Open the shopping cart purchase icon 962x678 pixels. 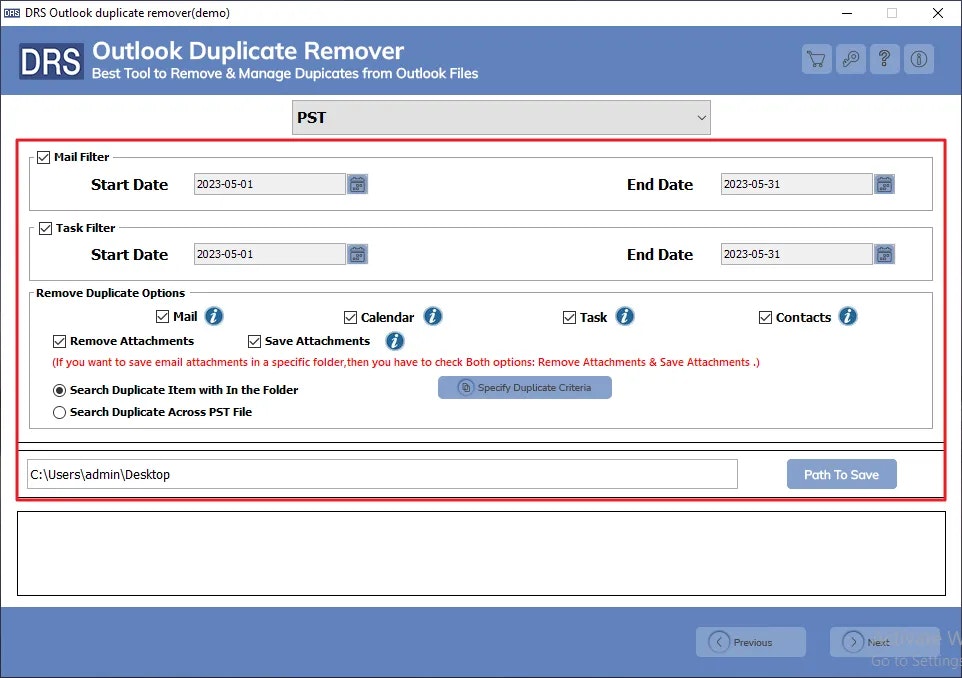click(816, 59)
